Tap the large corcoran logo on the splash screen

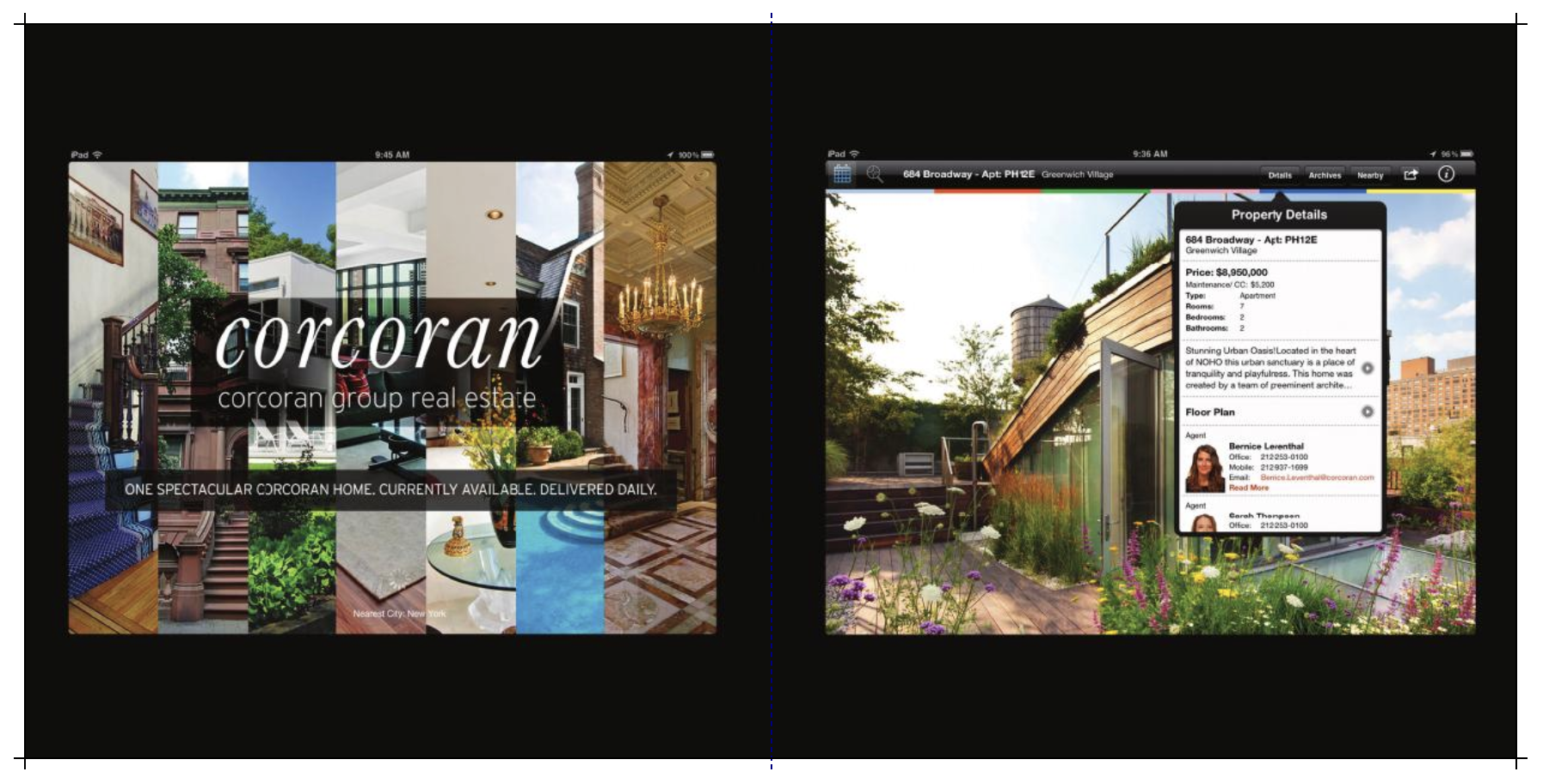[378, 340]
